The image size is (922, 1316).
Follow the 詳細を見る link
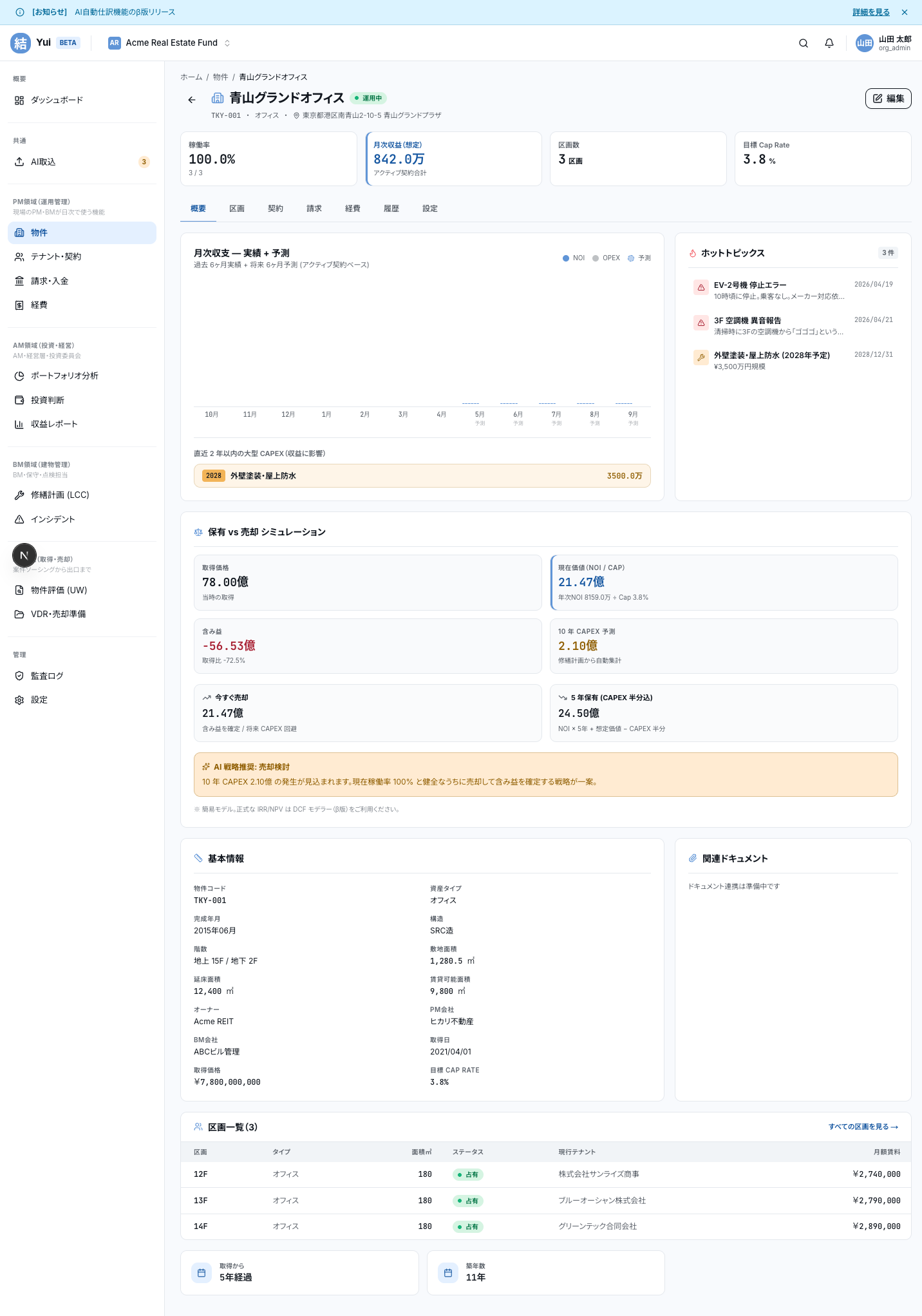(x=871, y=12)
